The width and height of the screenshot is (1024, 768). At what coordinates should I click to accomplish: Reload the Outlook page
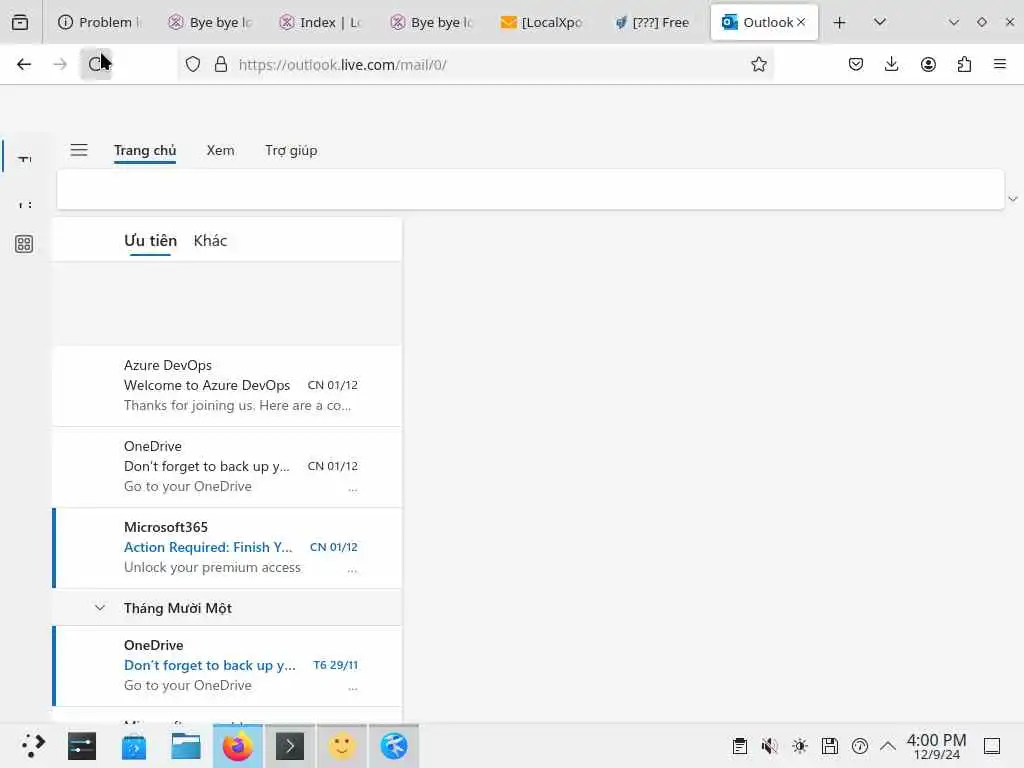click(x=96, y=64)
